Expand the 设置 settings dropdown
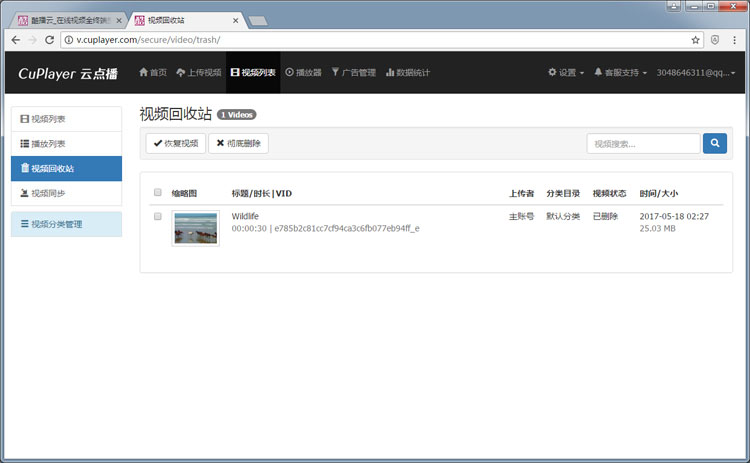The image size is (750, 463). (x=566, y=73)
